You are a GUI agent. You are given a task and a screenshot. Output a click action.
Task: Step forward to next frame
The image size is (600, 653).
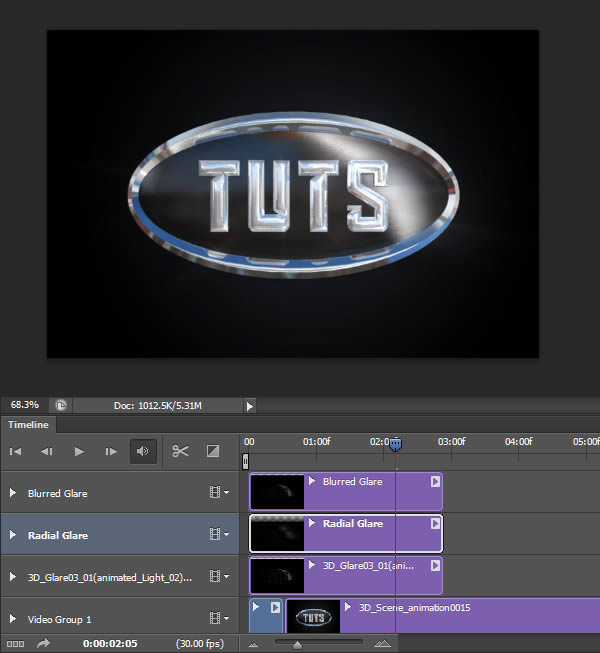pyautogui.click(x=111, y=451)
